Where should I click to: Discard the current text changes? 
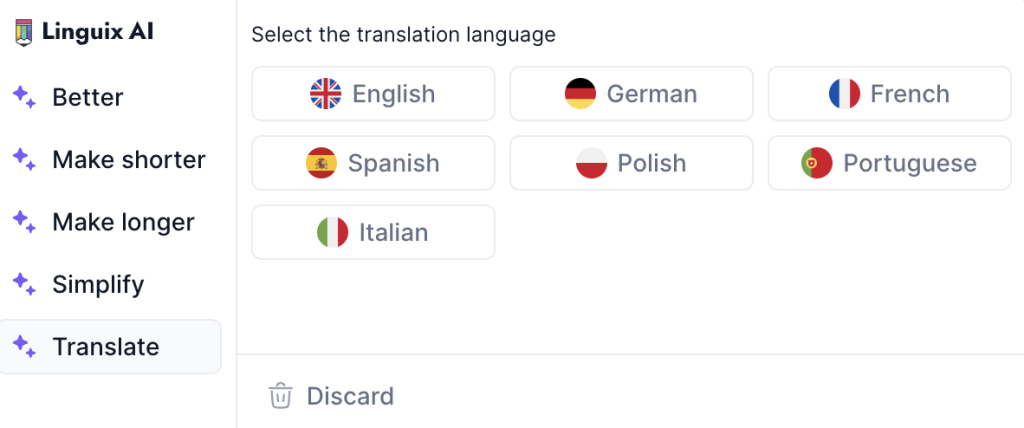click(x=331, y=396)
